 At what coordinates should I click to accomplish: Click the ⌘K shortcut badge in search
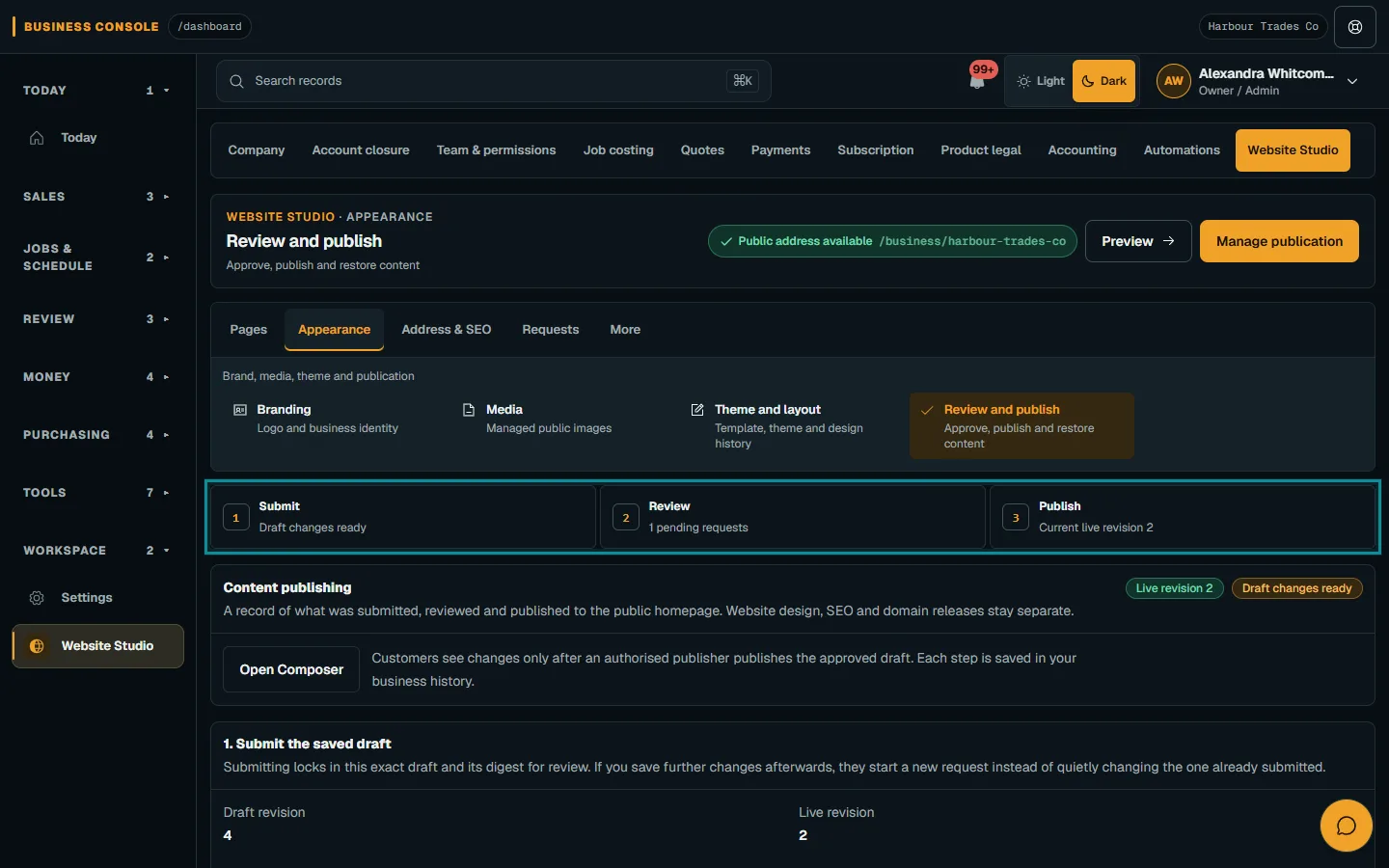click(x=743, y=81)
